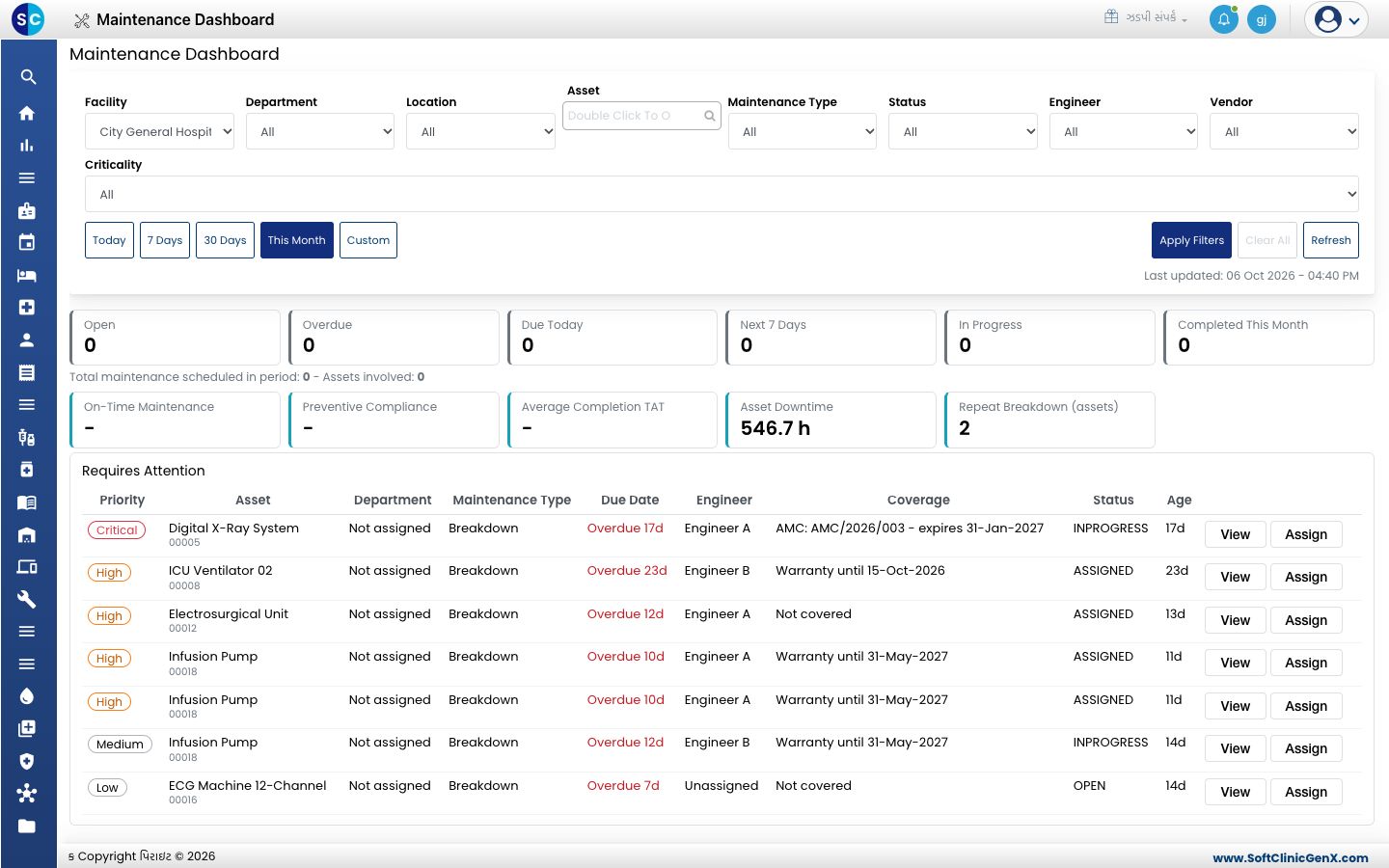Open the Maintenance Type dropdown
Image resolution: width=1389 pixels, height=868 pixels.
[803, 131]
